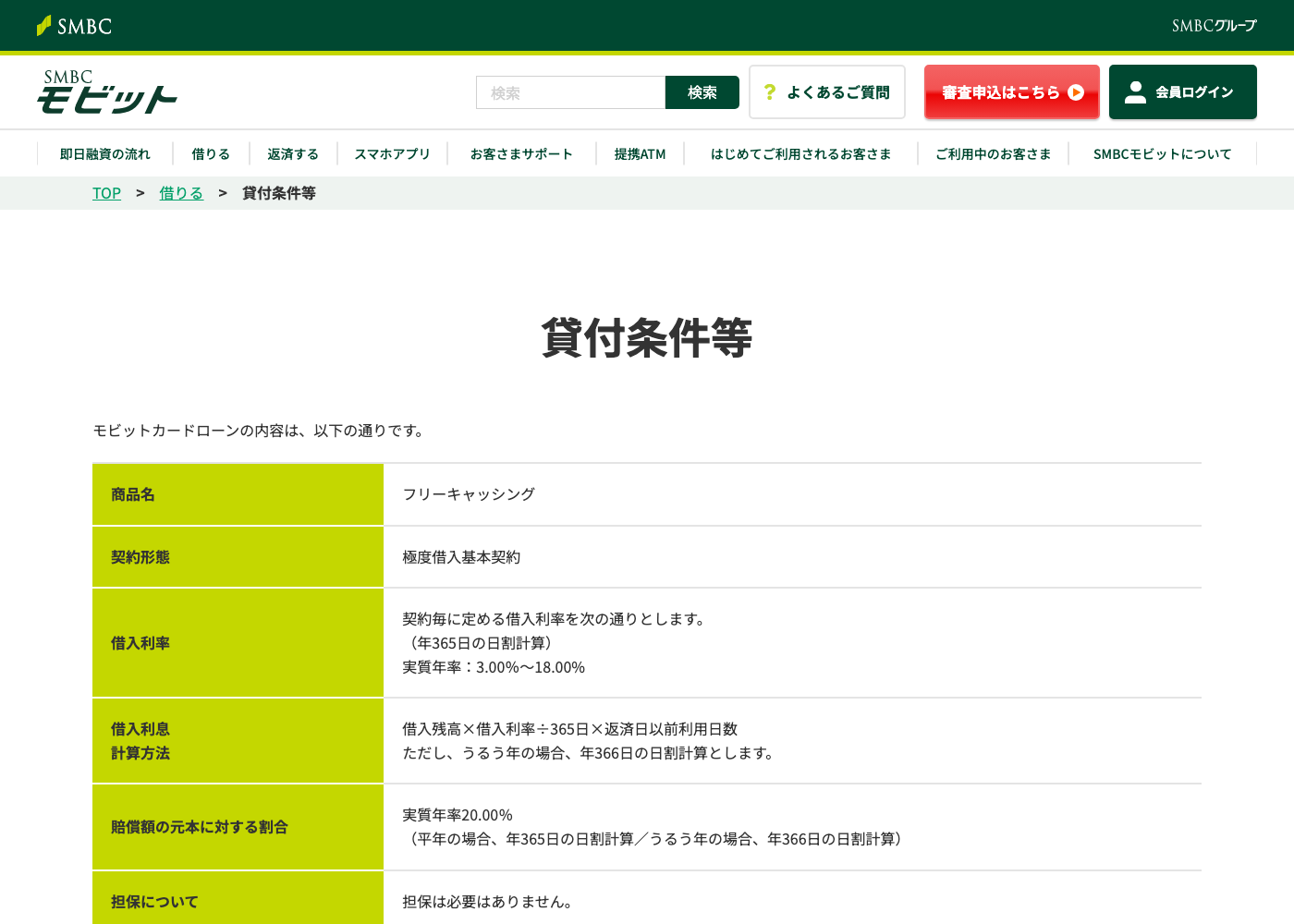Go to TOP via breadcrumb link
The image size is (1294, 924).
coord(106,193)
